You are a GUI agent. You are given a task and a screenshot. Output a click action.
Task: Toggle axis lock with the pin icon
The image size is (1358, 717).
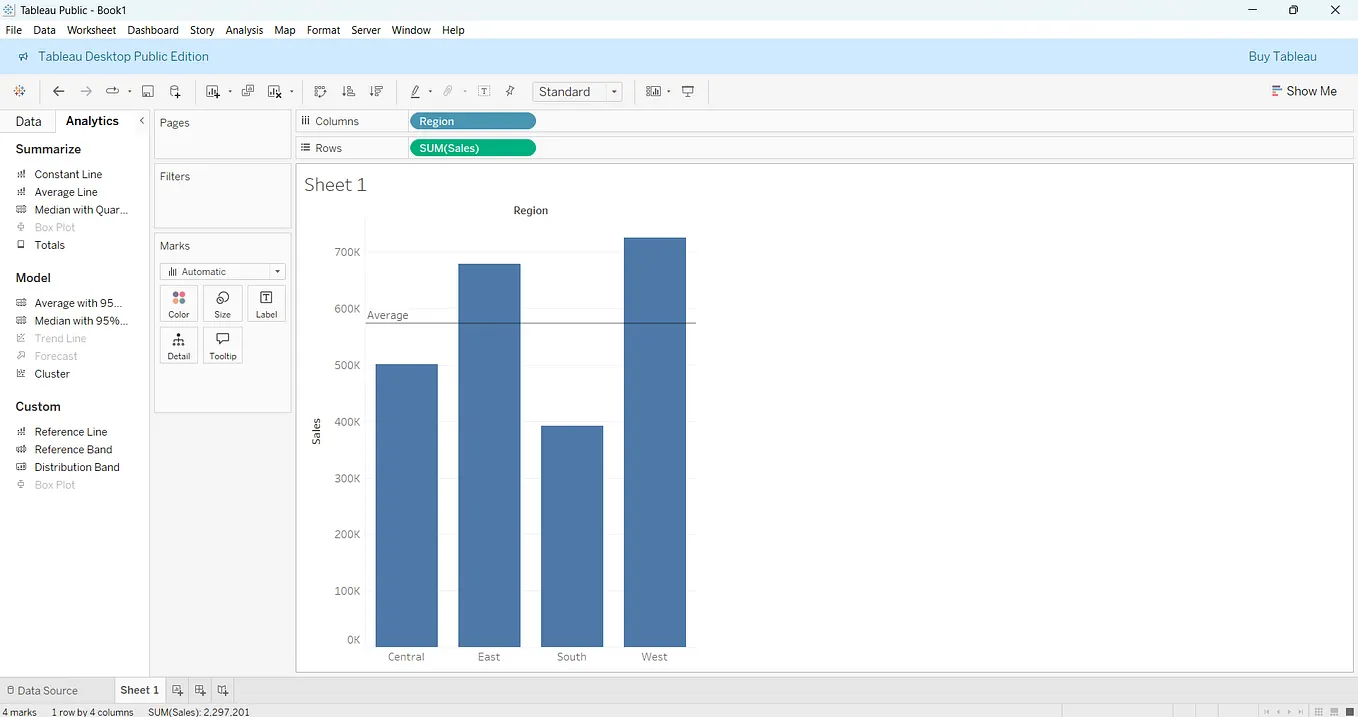coord(510,91)
